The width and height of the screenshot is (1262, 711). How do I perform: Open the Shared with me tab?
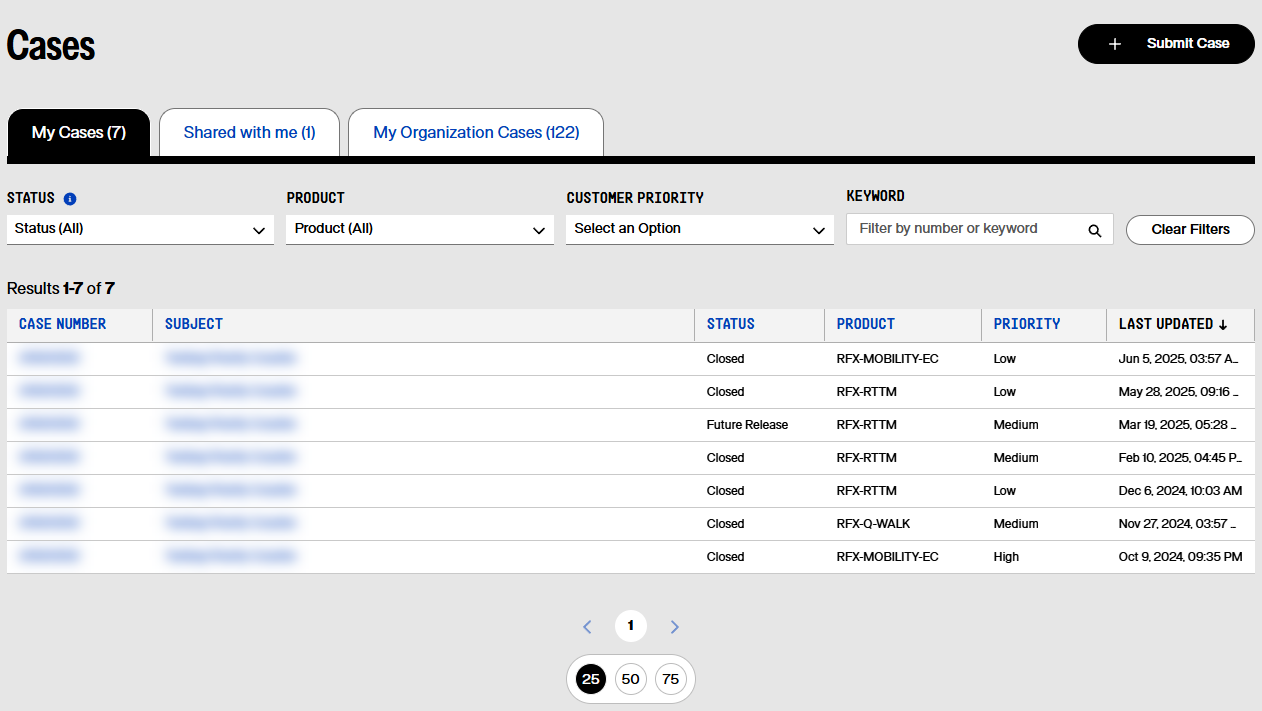point(250,132)
